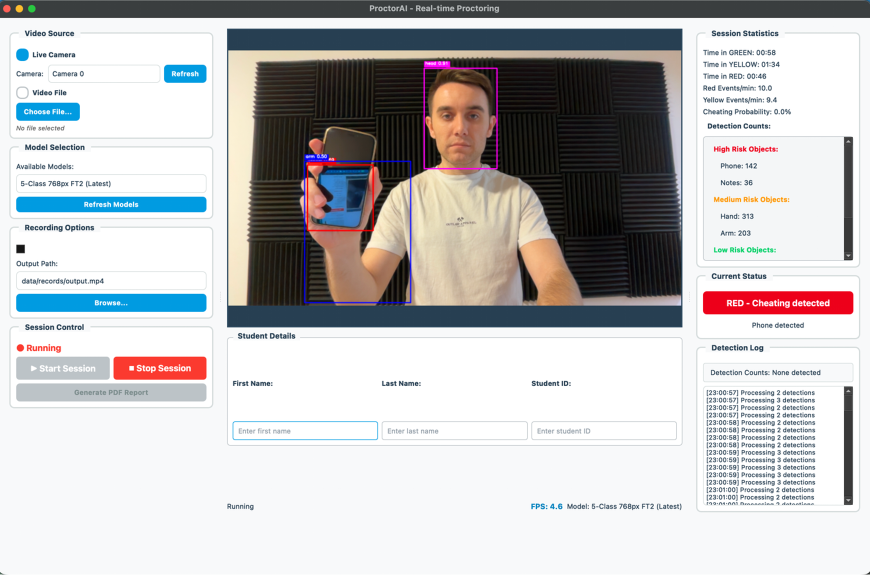870x575 pixels.
Task: Click the Generate PDF Report button
Action: click(111, 392)
